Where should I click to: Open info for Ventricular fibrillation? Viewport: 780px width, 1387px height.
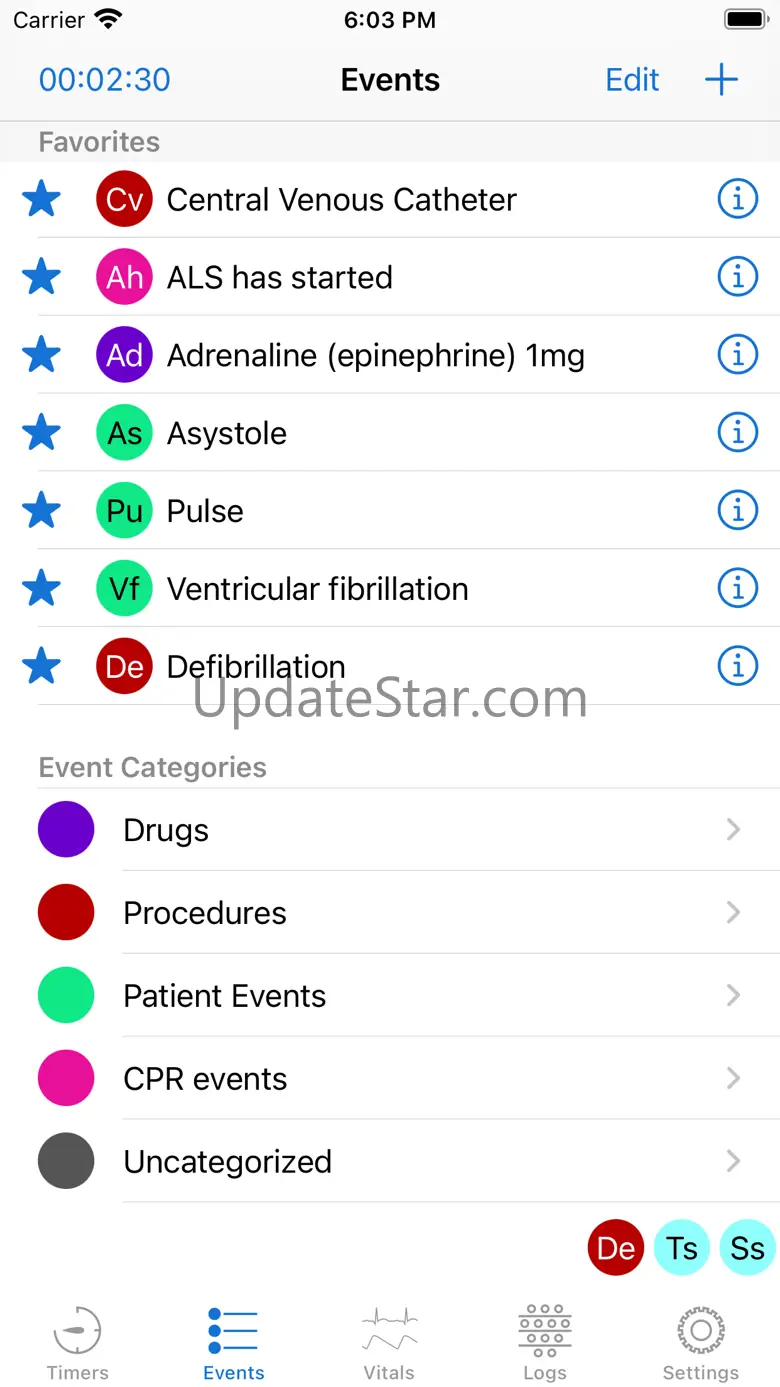click(738, 589)
